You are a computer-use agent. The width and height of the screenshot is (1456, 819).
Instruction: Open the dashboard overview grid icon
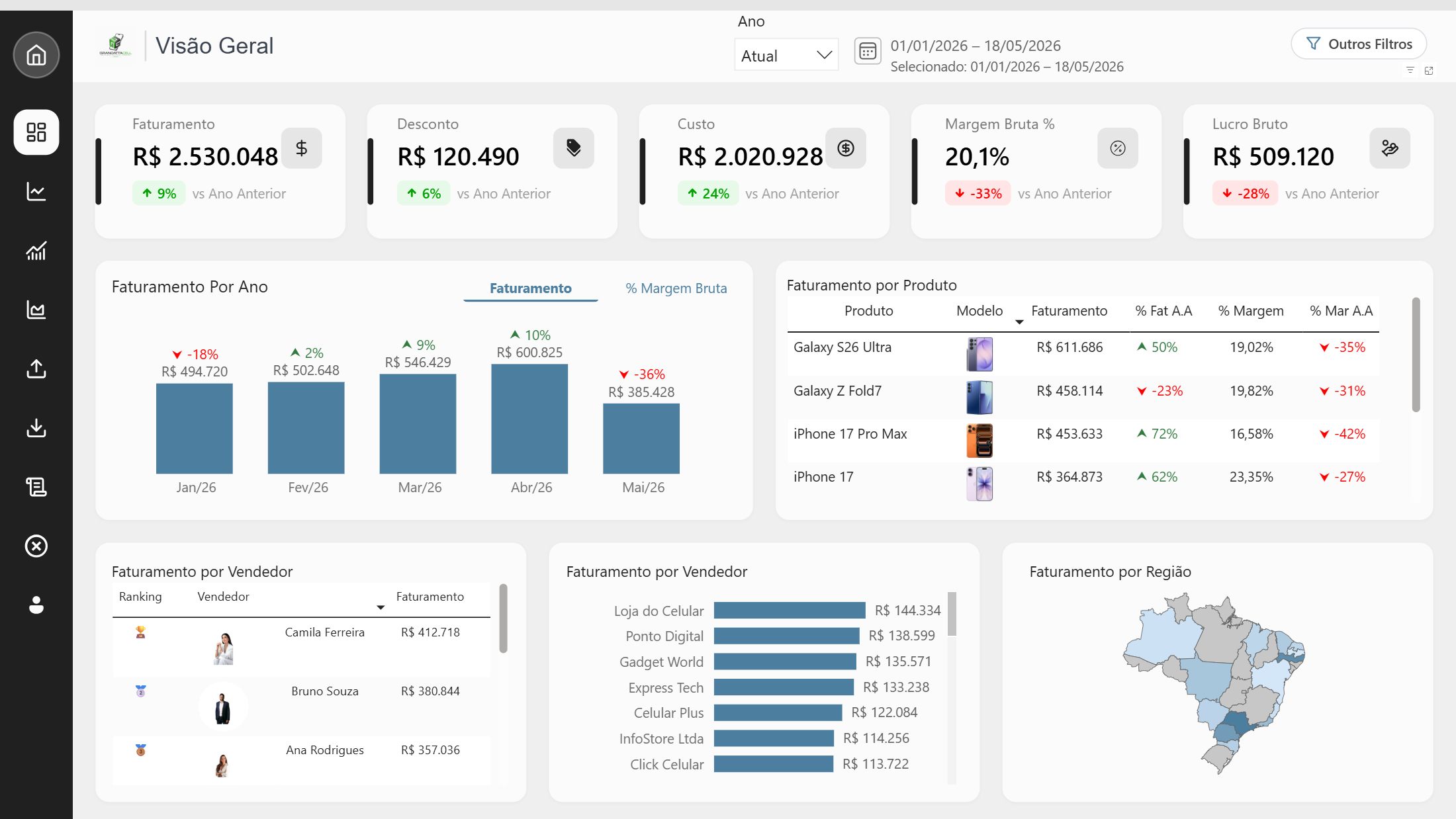(x=36, y=132)
